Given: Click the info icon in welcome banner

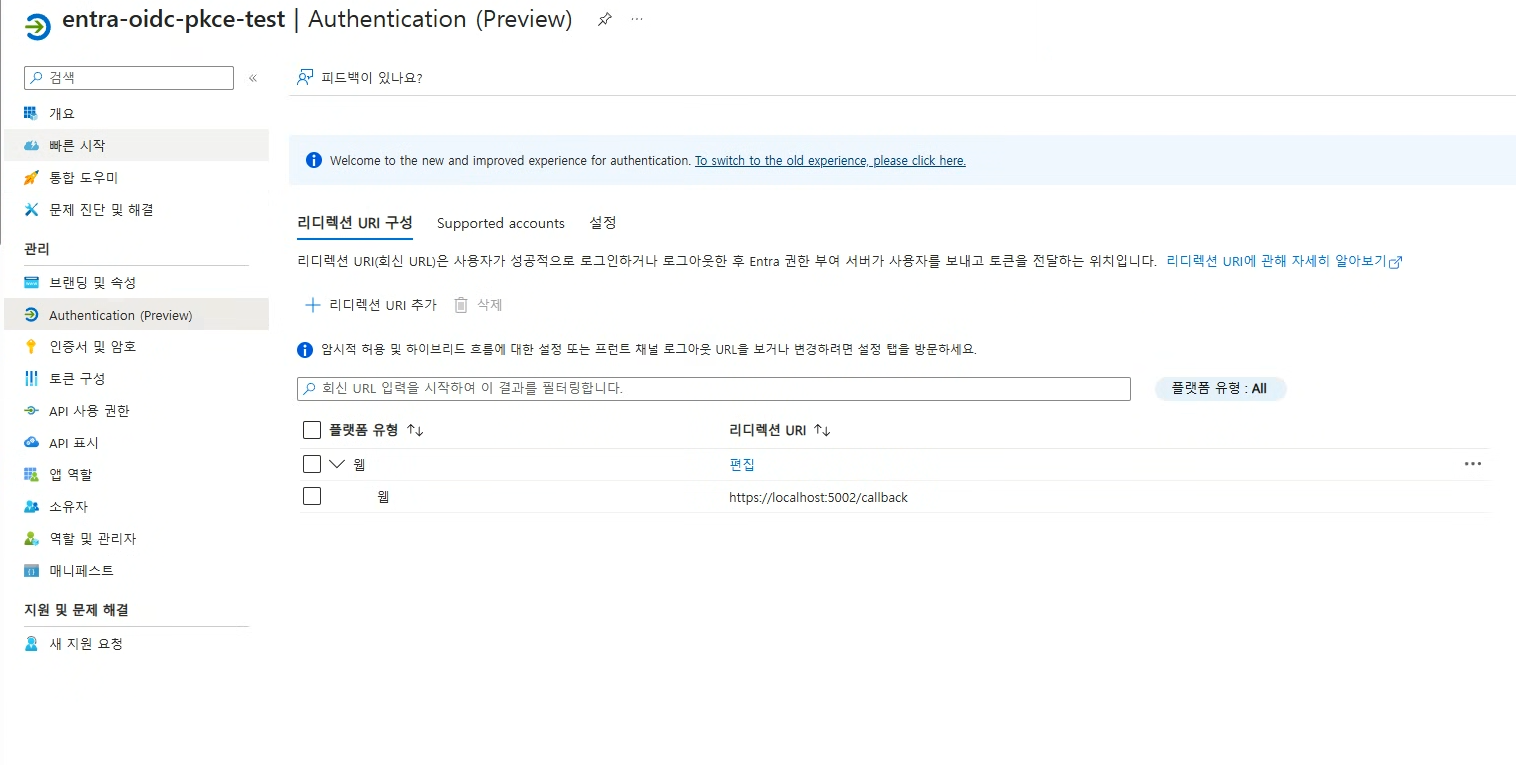Looking at the screenshot, I should 314,160.
